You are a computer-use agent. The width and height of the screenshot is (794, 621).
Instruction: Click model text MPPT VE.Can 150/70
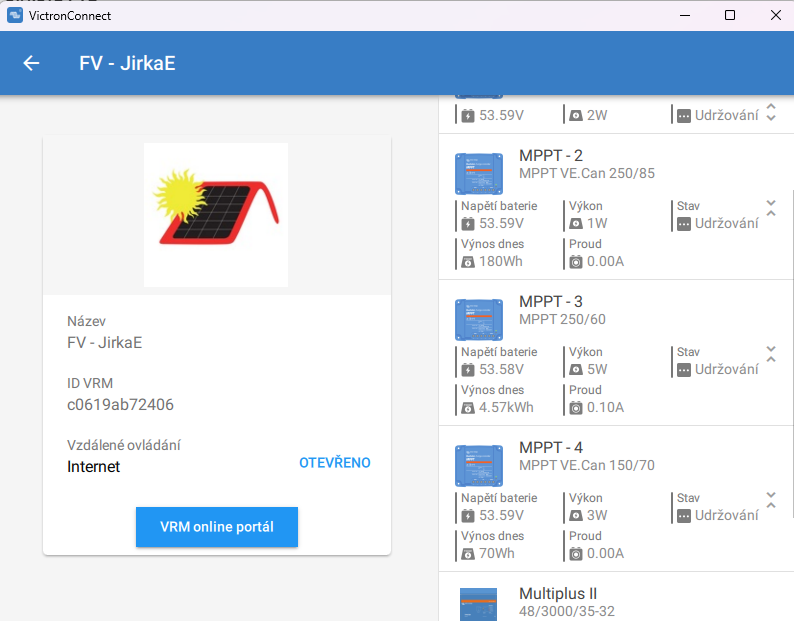586,465
